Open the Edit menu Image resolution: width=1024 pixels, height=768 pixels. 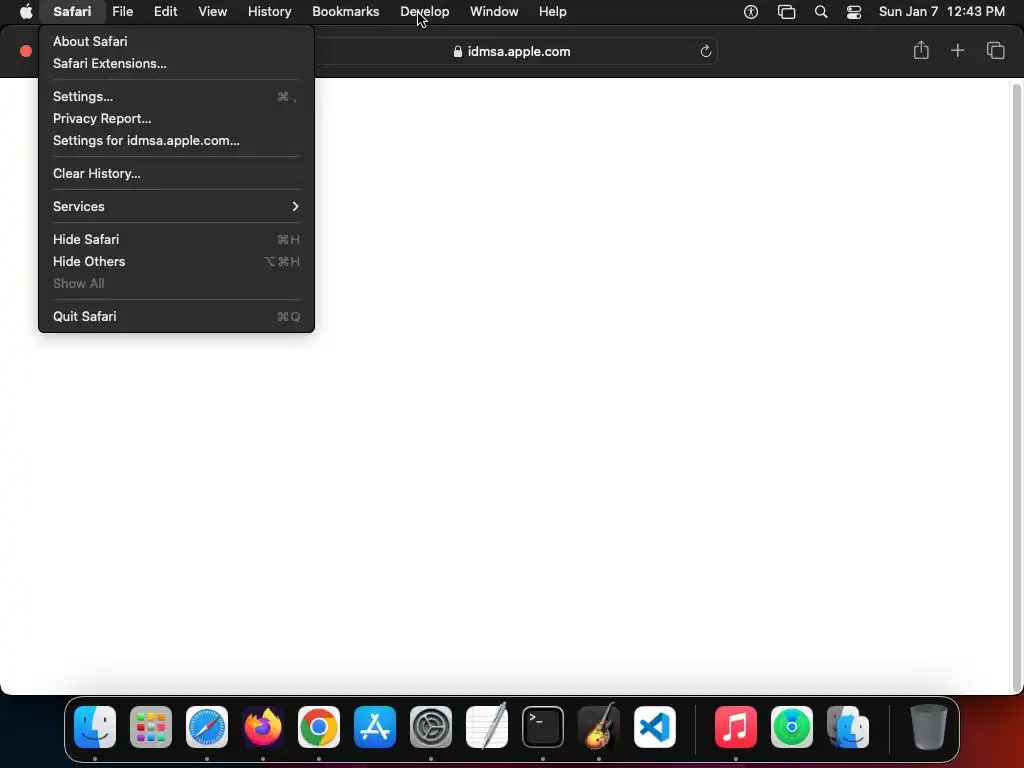pyautogui.click(x=165, y=12)
